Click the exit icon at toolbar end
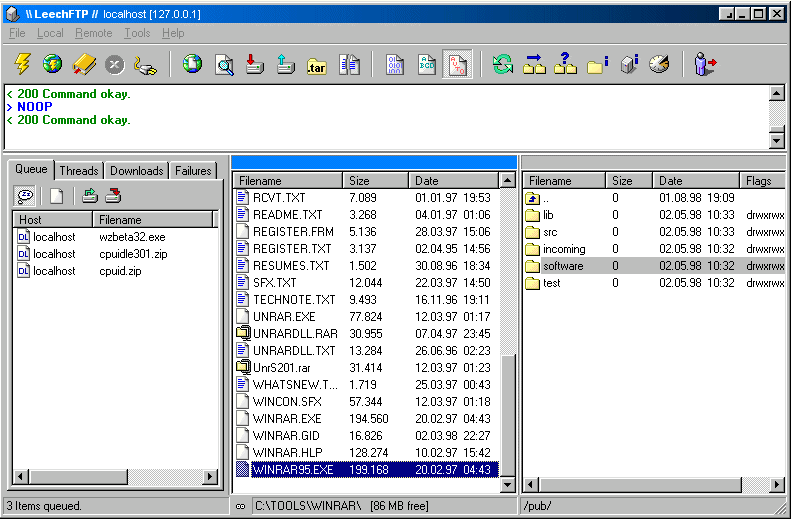Screen dimensions: 791x519 [706, 65]
